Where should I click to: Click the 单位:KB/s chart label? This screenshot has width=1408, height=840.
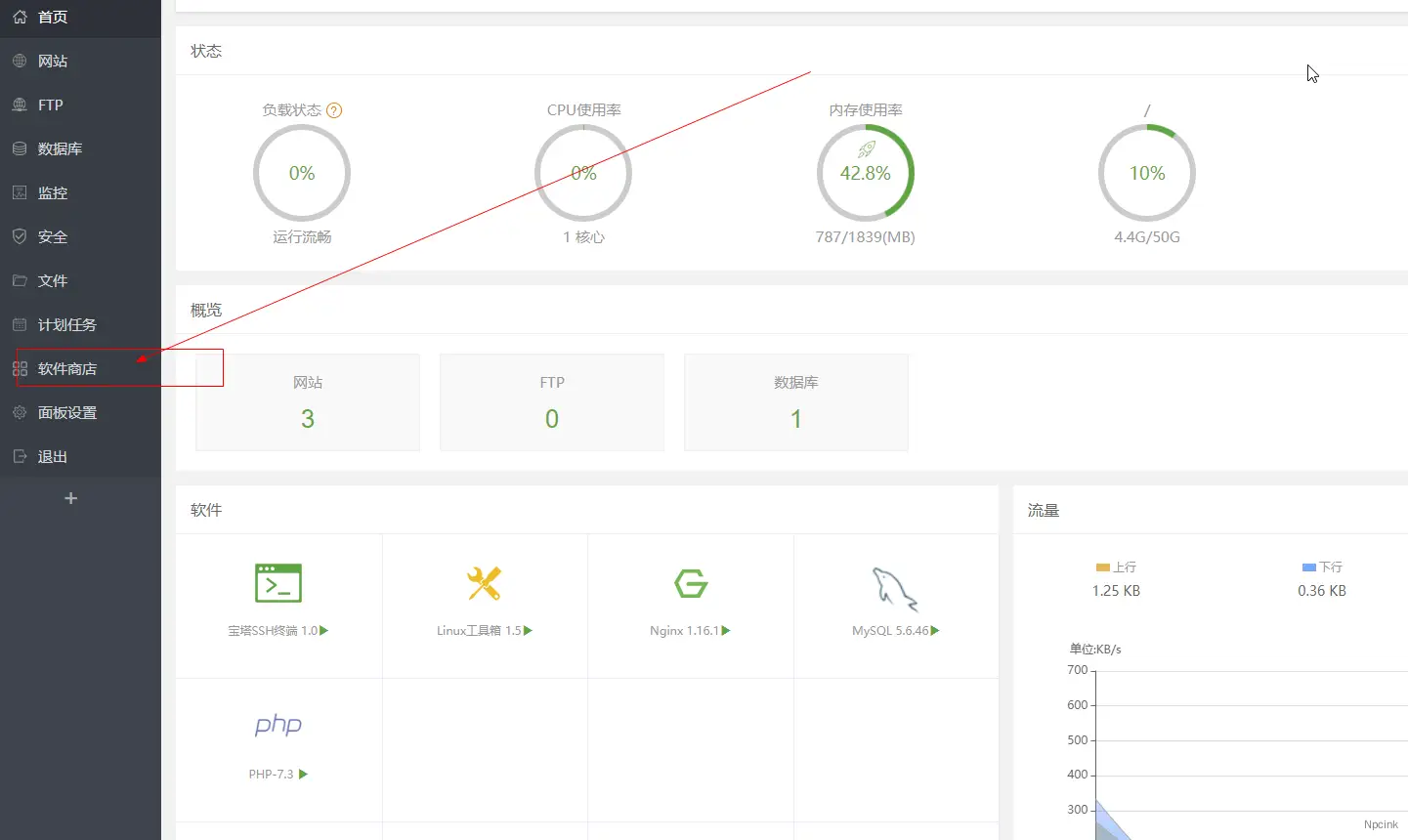[x=1095, y=650]
